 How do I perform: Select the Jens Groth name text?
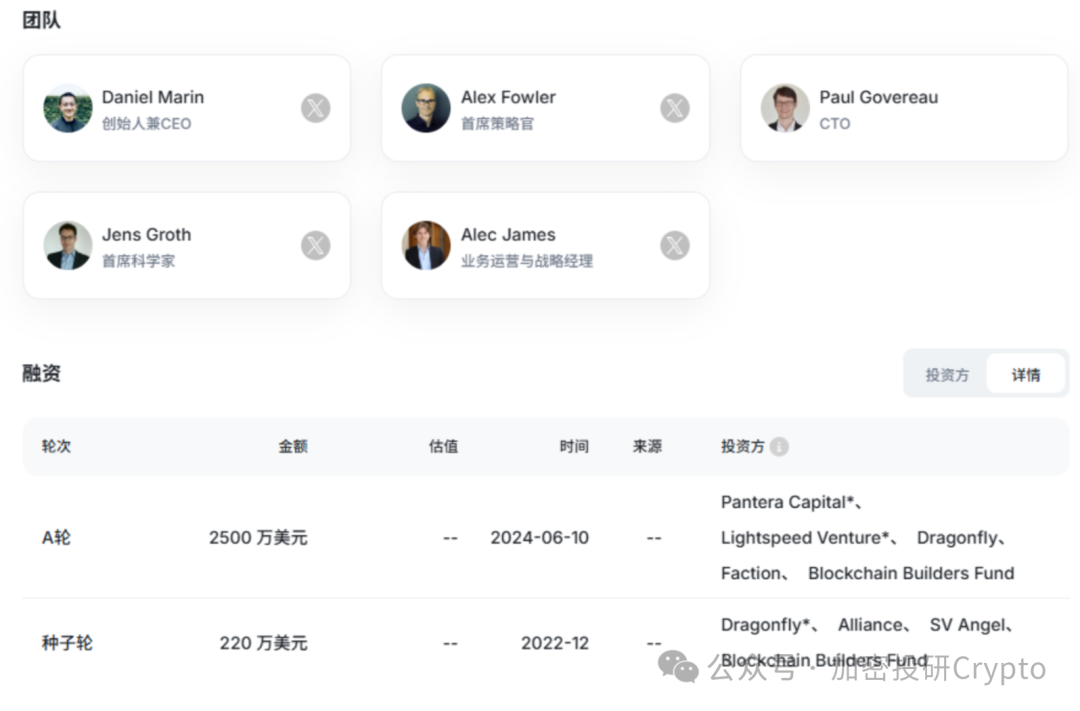coord(147,235)
